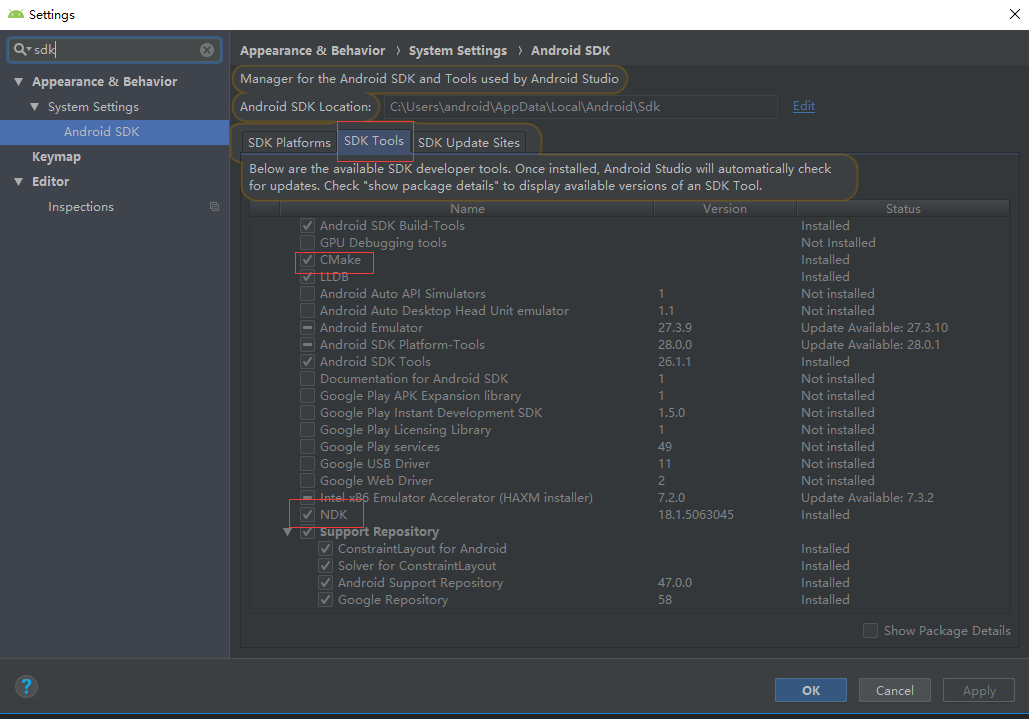Toggle the Android Emulator checkbox
The width and height of the screenshot is (1029, 719).
click(307, 327)
